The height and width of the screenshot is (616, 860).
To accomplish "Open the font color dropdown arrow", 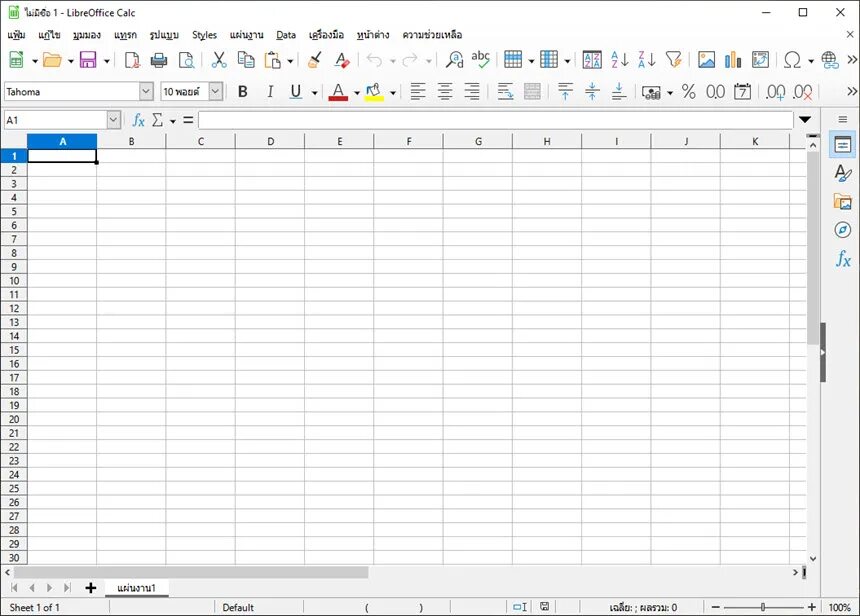I will pyautogui.click(x=357, y=93).
